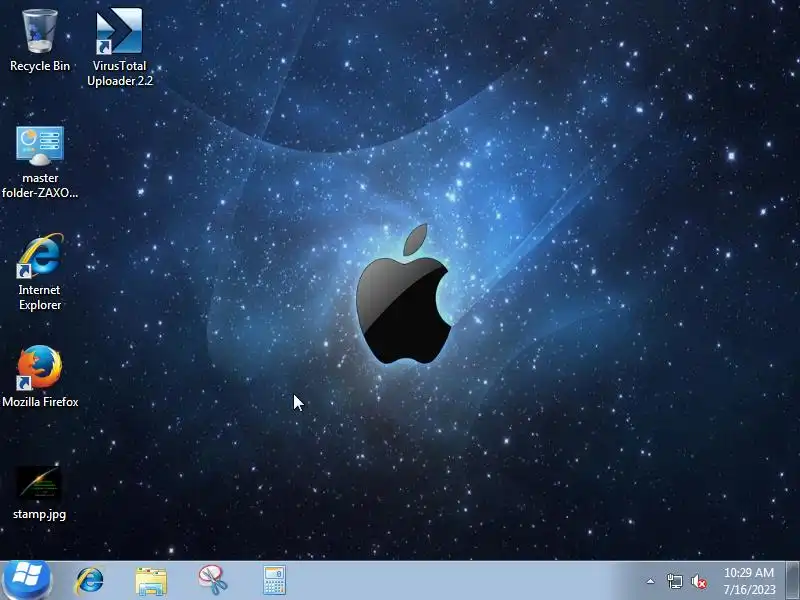Open the clock showing 10:29 AM
The height and width of the screenshot is (600, 800).
pos(749,581)
